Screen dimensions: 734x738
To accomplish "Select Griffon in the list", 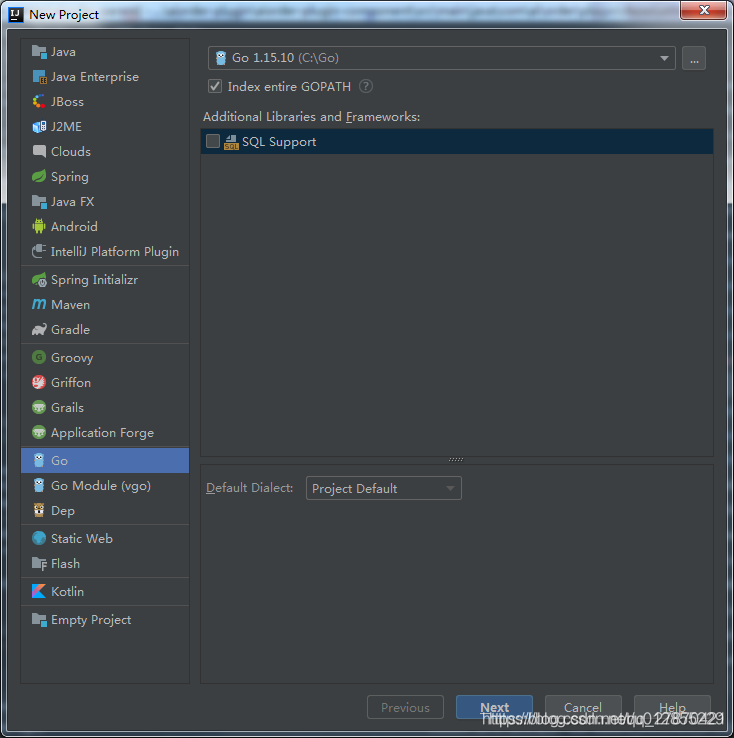I will [105, 382].
